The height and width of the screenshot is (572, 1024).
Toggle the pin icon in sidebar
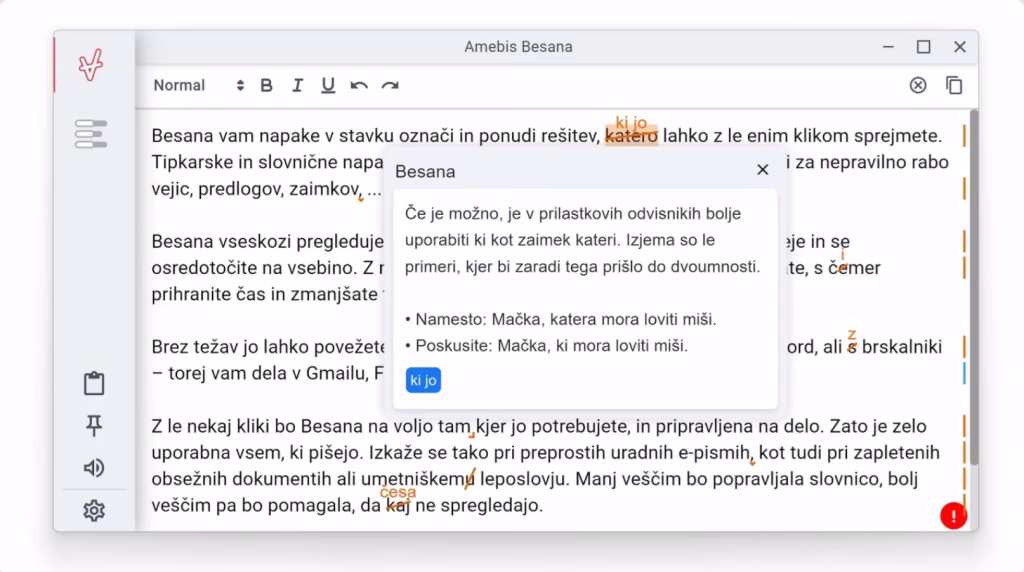point(94,426)
